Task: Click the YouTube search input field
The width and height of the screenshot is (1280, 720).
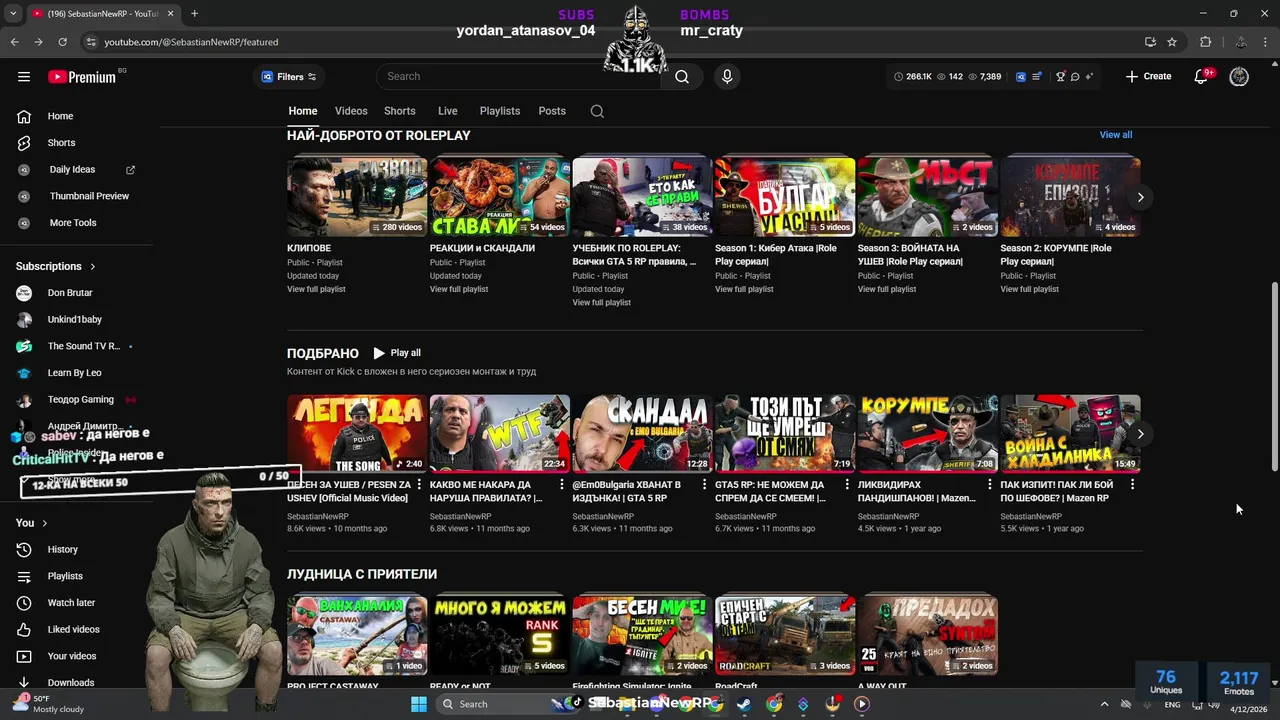Action: pos(518,77)
